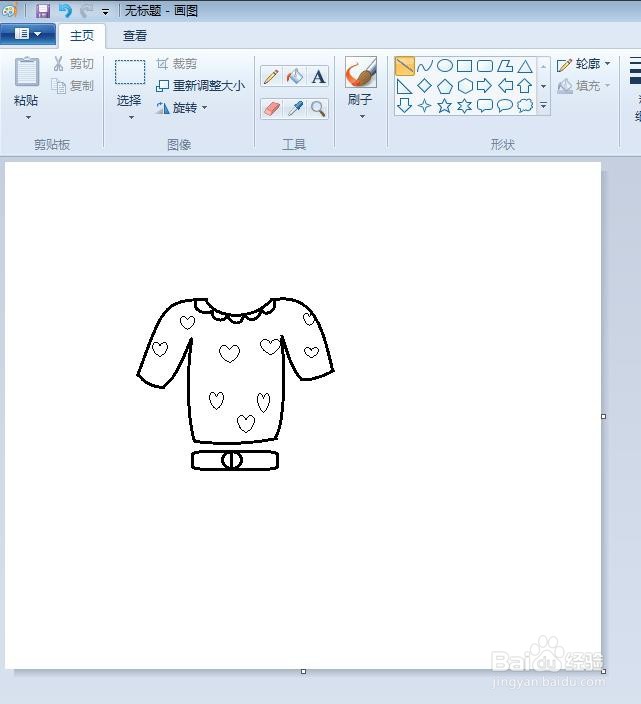641x704 pixels.
Task: Choose the Rounded rectangle shape
Action: [x=485, y=66]
